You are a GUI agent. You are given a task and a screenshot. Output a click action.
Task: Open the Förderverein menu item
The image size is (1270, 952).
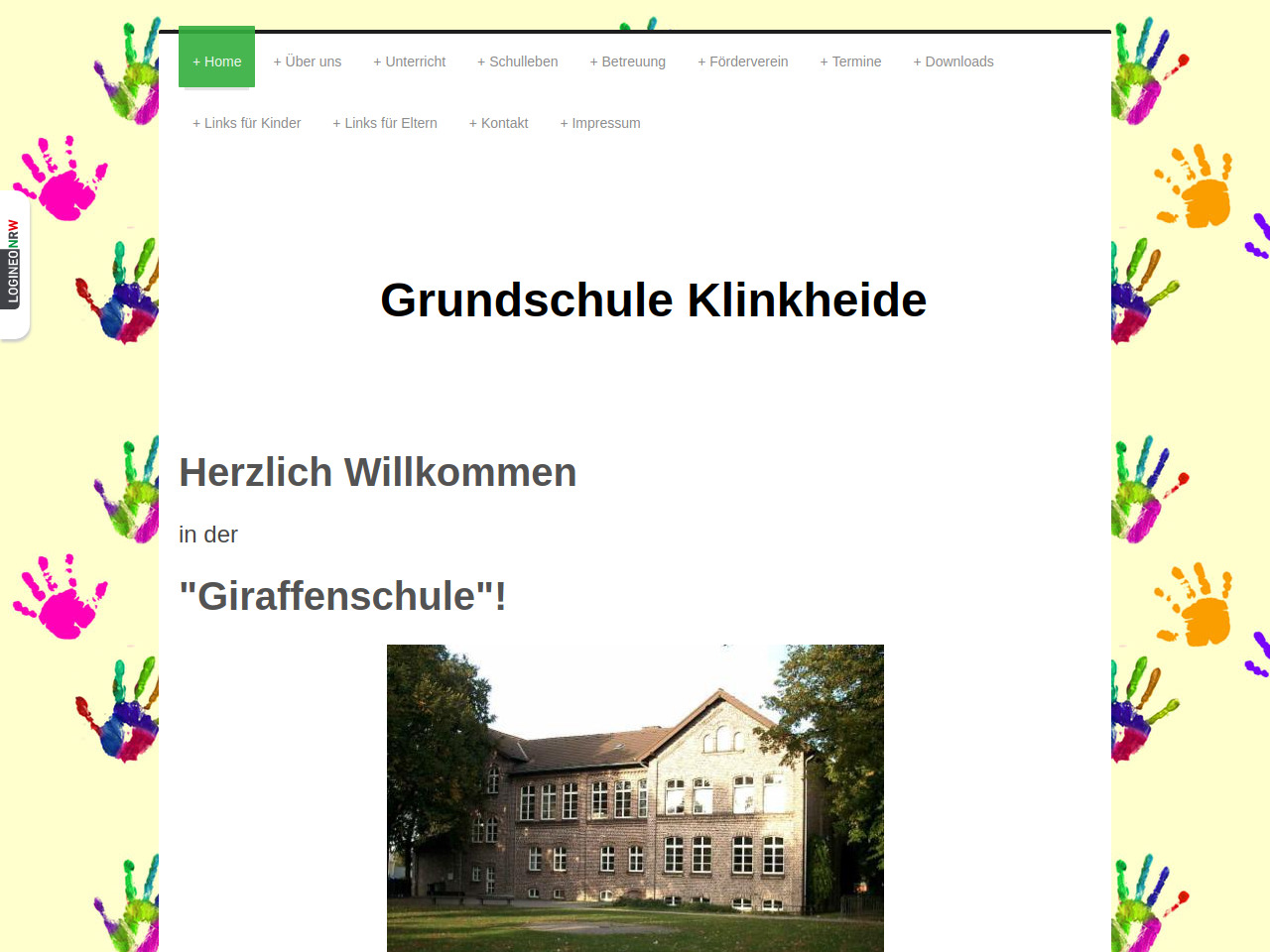click(742, 61)
